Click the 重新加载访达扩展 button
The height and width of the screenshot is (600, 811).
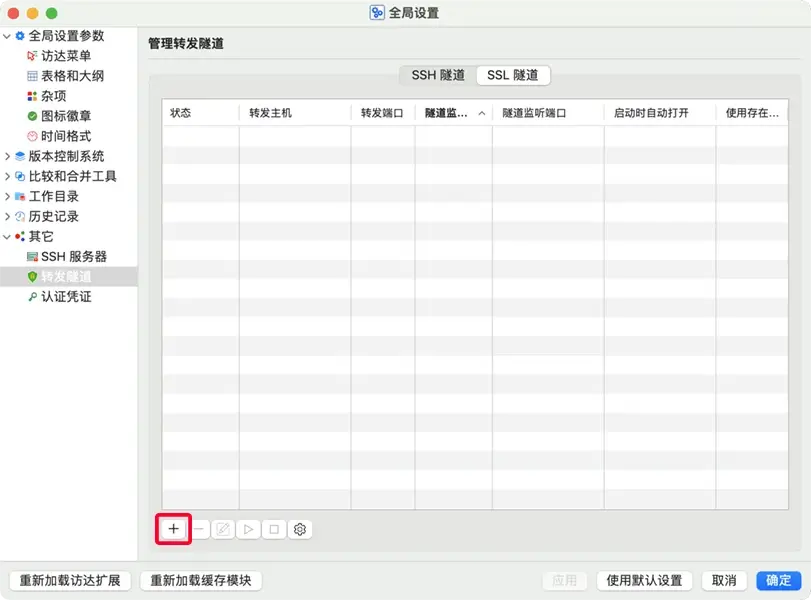69,580
